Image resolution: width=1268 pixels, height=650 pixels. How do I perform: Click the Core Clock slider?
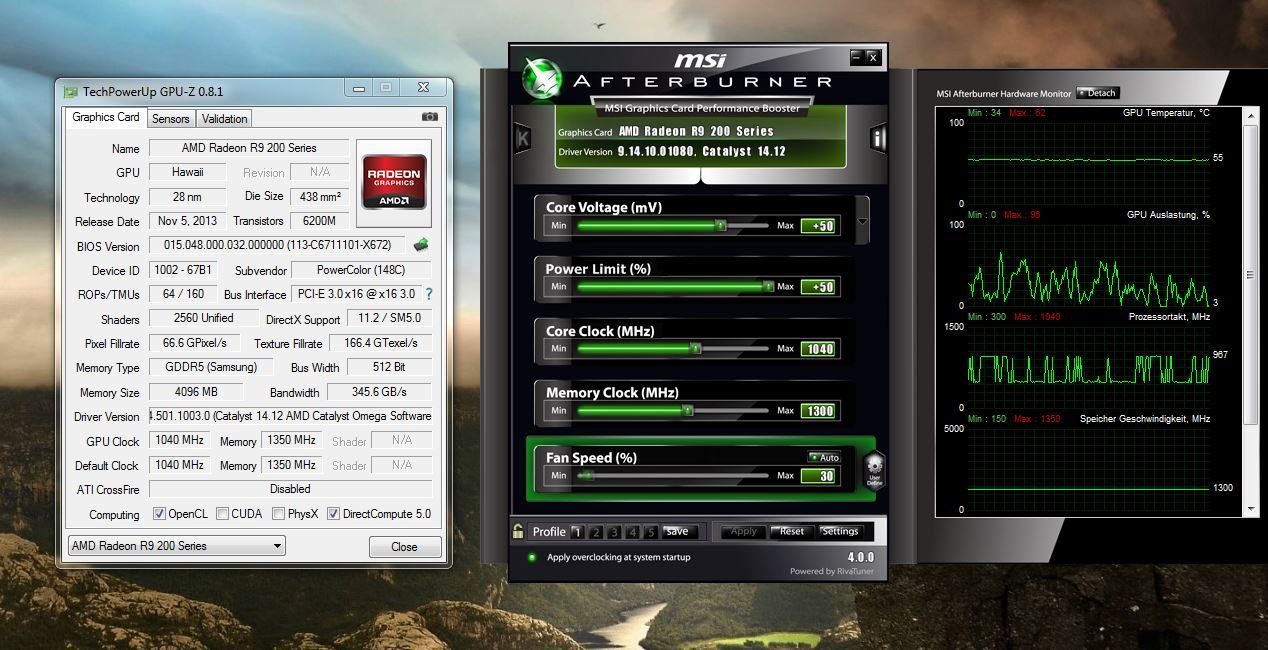(x=672, y=349)
